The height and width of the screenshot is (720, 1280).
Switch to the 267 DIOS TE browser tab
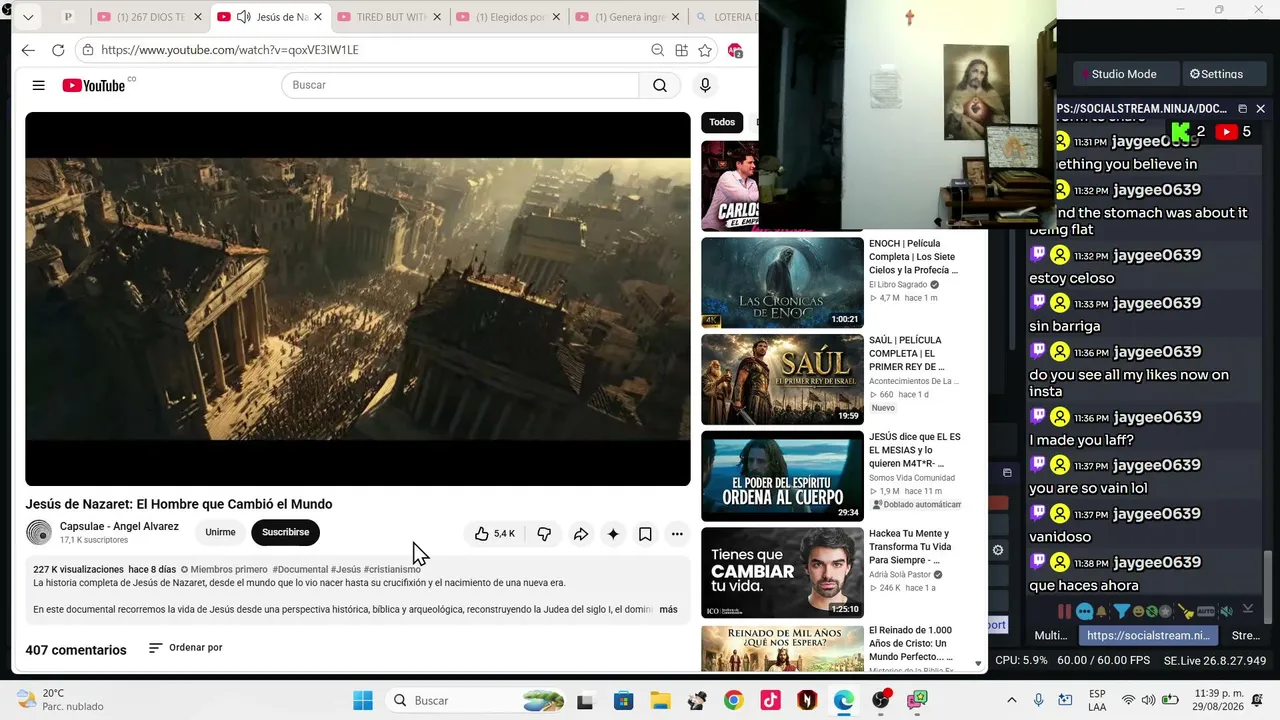[x=150, y=17]
